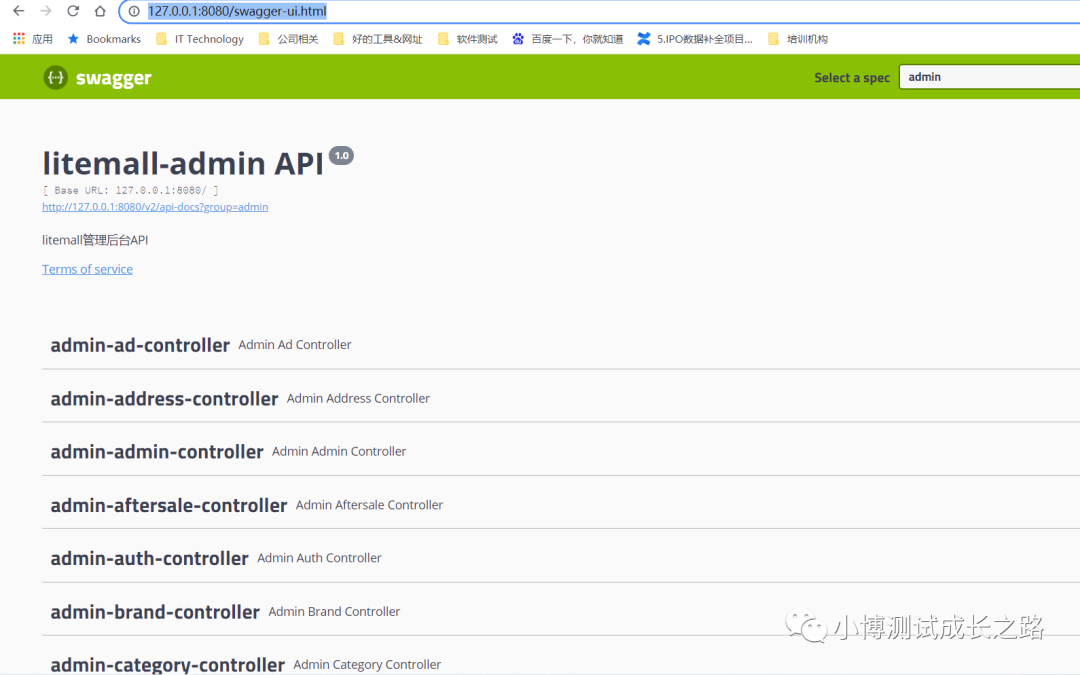Open the Select a spec dropdown showing admin
Screen dimensions: 1080x675
[x=989, y=76]
